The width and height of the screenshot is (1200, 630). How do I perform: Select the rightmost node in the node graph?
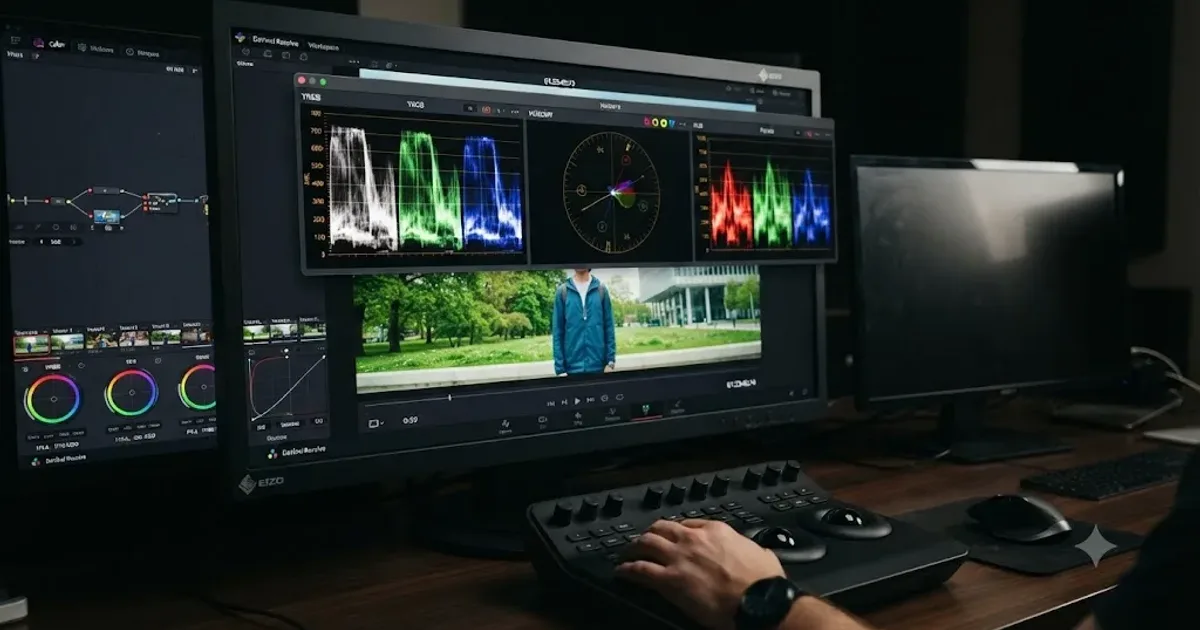162,203
